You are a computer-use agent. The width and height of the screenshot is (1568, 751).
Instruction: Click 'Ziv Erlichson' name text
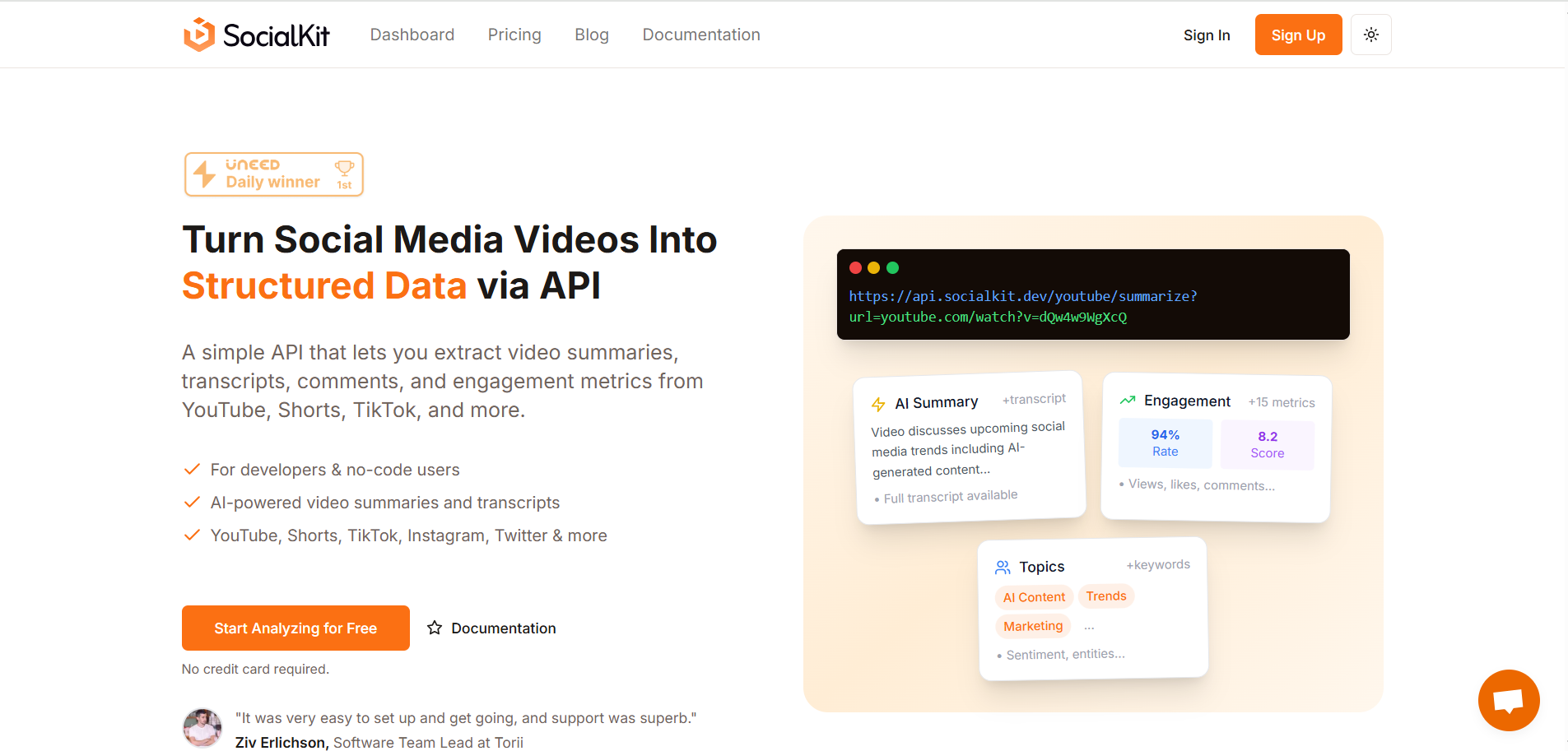(x=281, y=743)
